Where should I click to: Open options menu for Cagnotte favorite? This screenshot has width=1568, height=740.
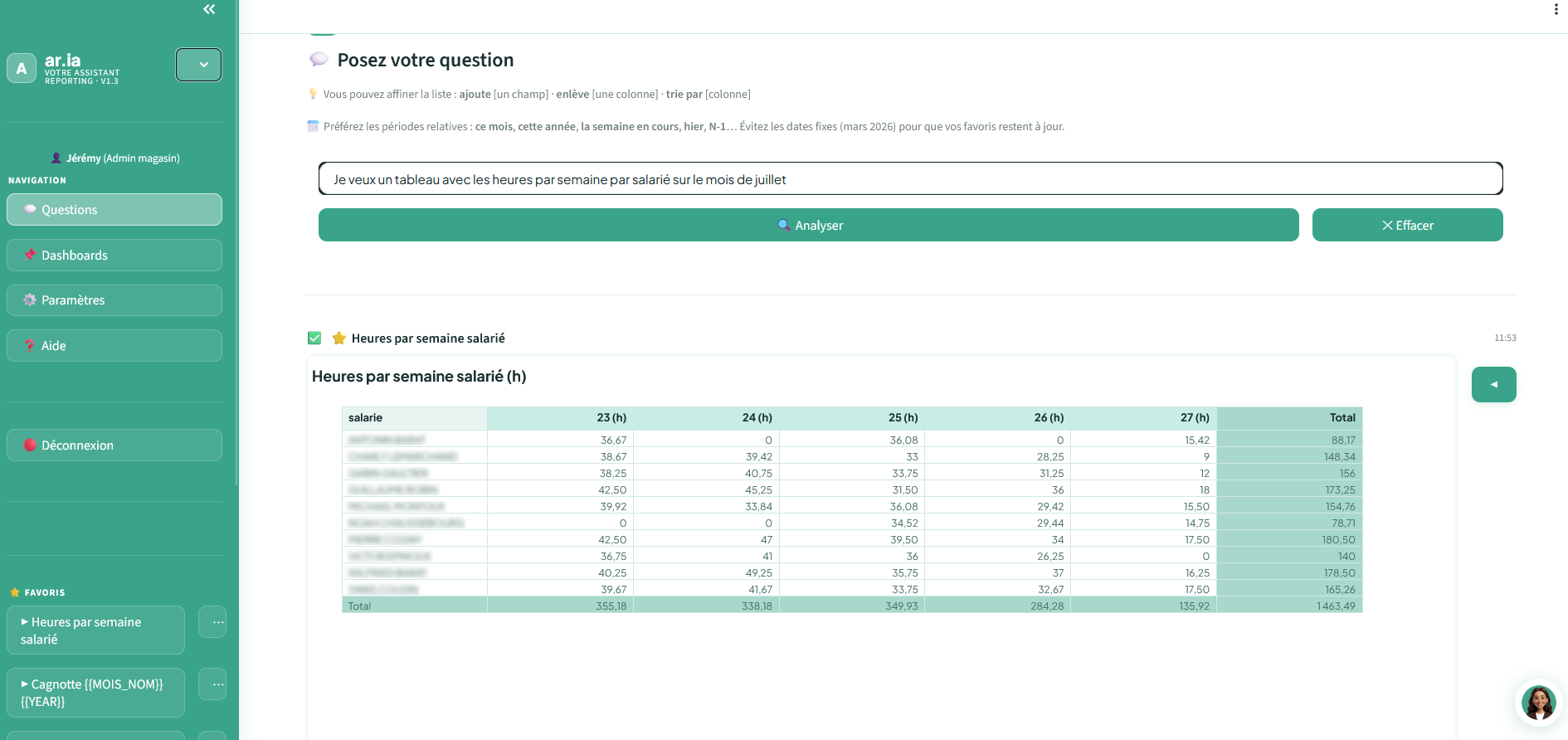coord(212,684)
